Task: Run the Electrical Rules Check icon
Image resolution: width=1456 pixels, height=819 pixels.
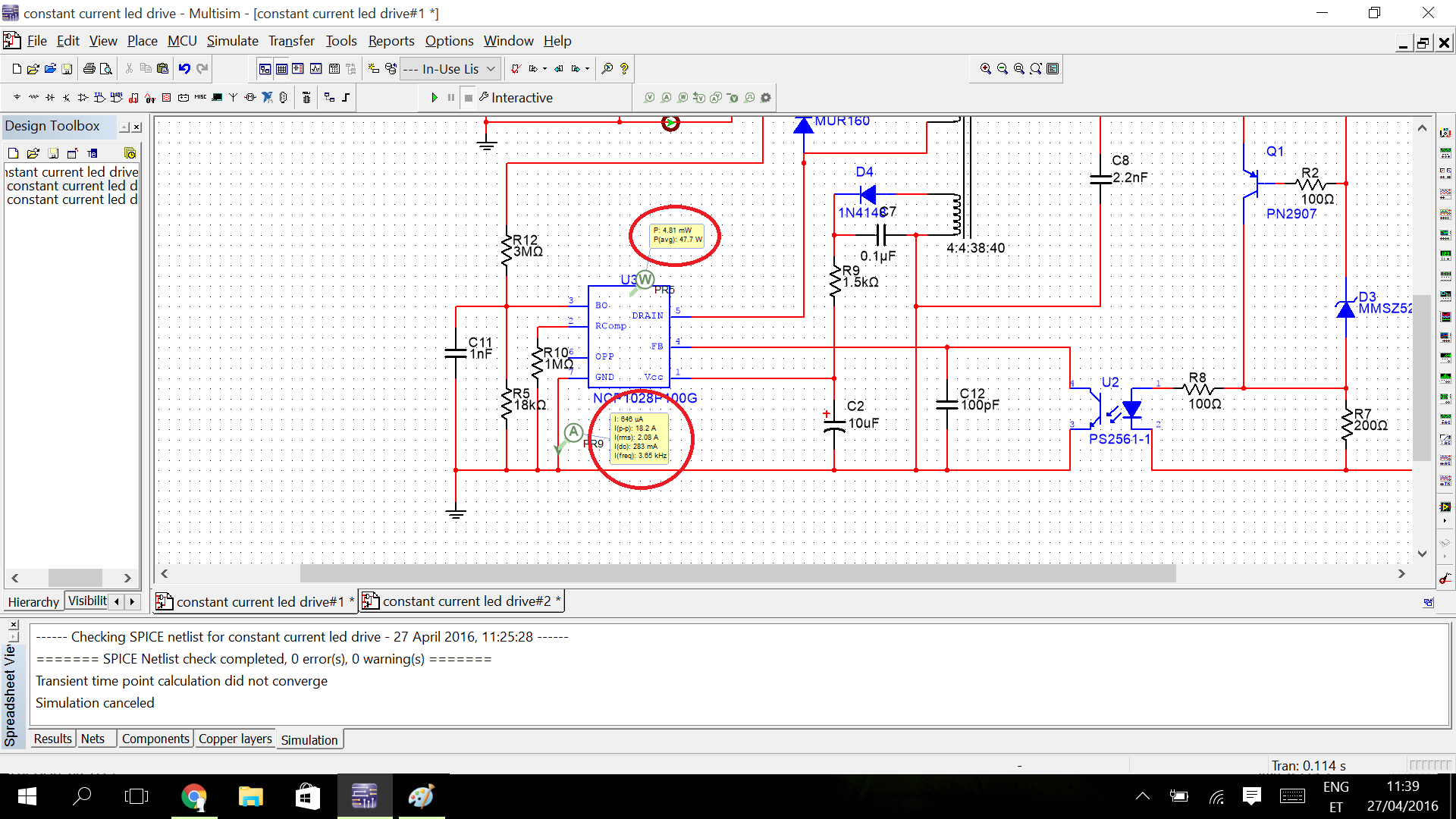Action: pos(516,69)
